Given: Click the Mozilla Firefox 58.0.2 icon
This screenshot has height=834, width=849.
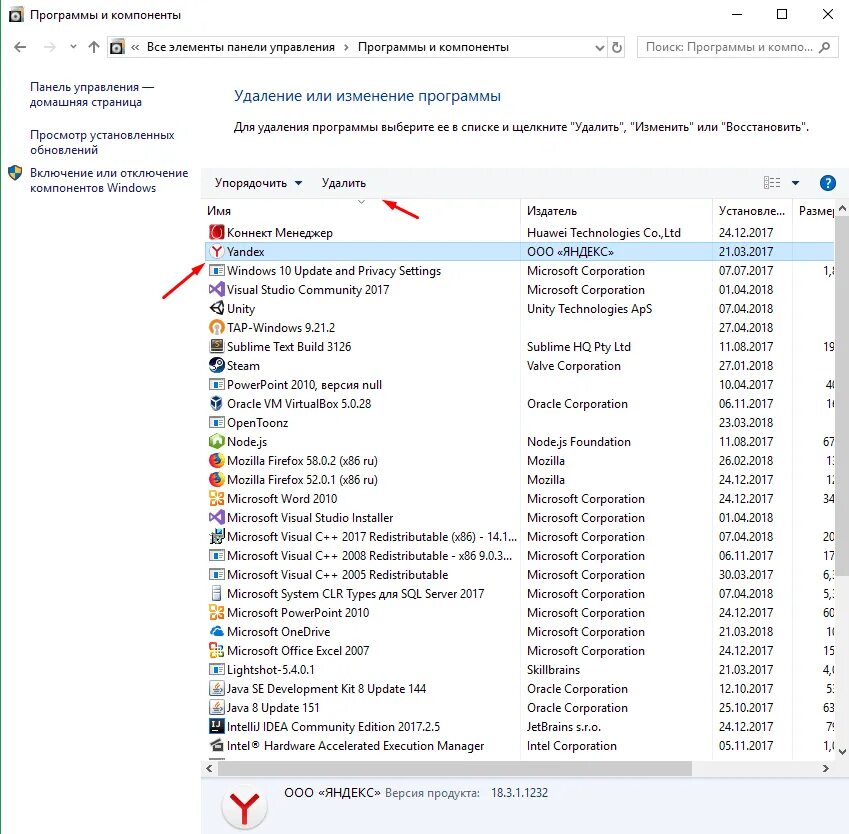Looking at the screenshot, I should tap(217, 460).
